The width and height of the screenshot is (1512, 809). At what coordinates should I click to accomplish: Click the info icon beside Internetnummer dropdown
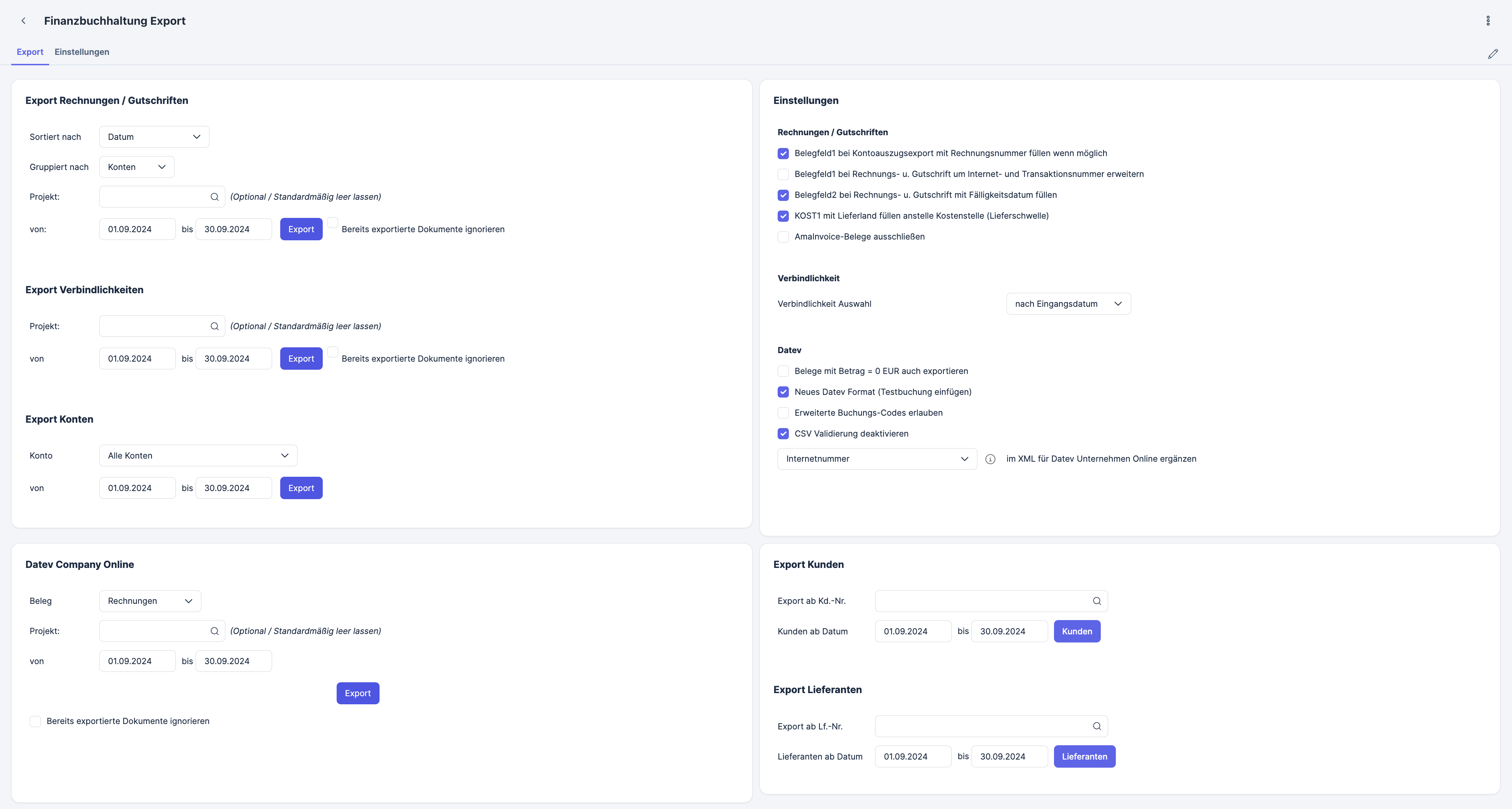990,459
